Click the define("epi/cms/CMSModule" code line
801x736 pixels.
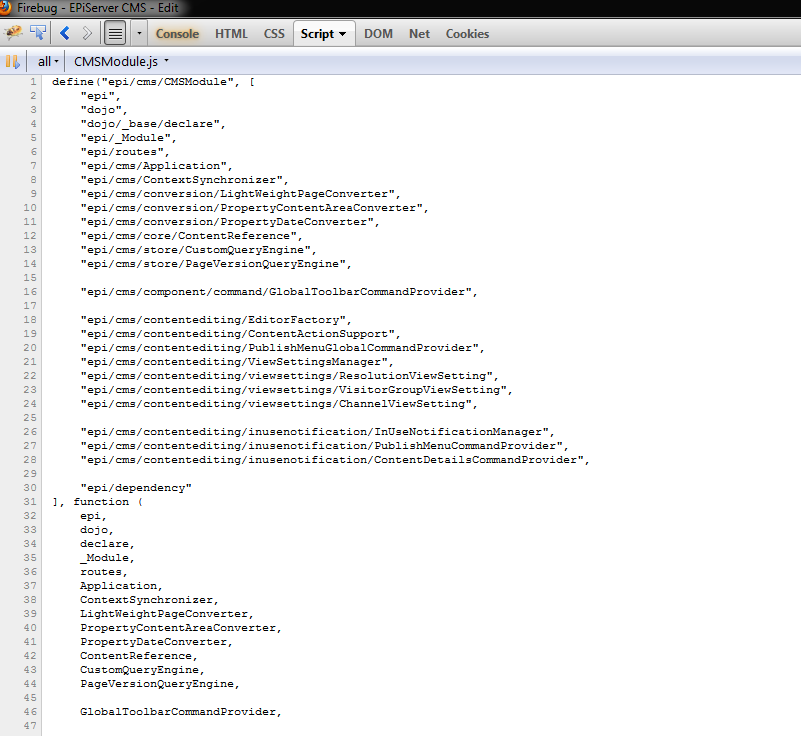[x=153, y=82]
